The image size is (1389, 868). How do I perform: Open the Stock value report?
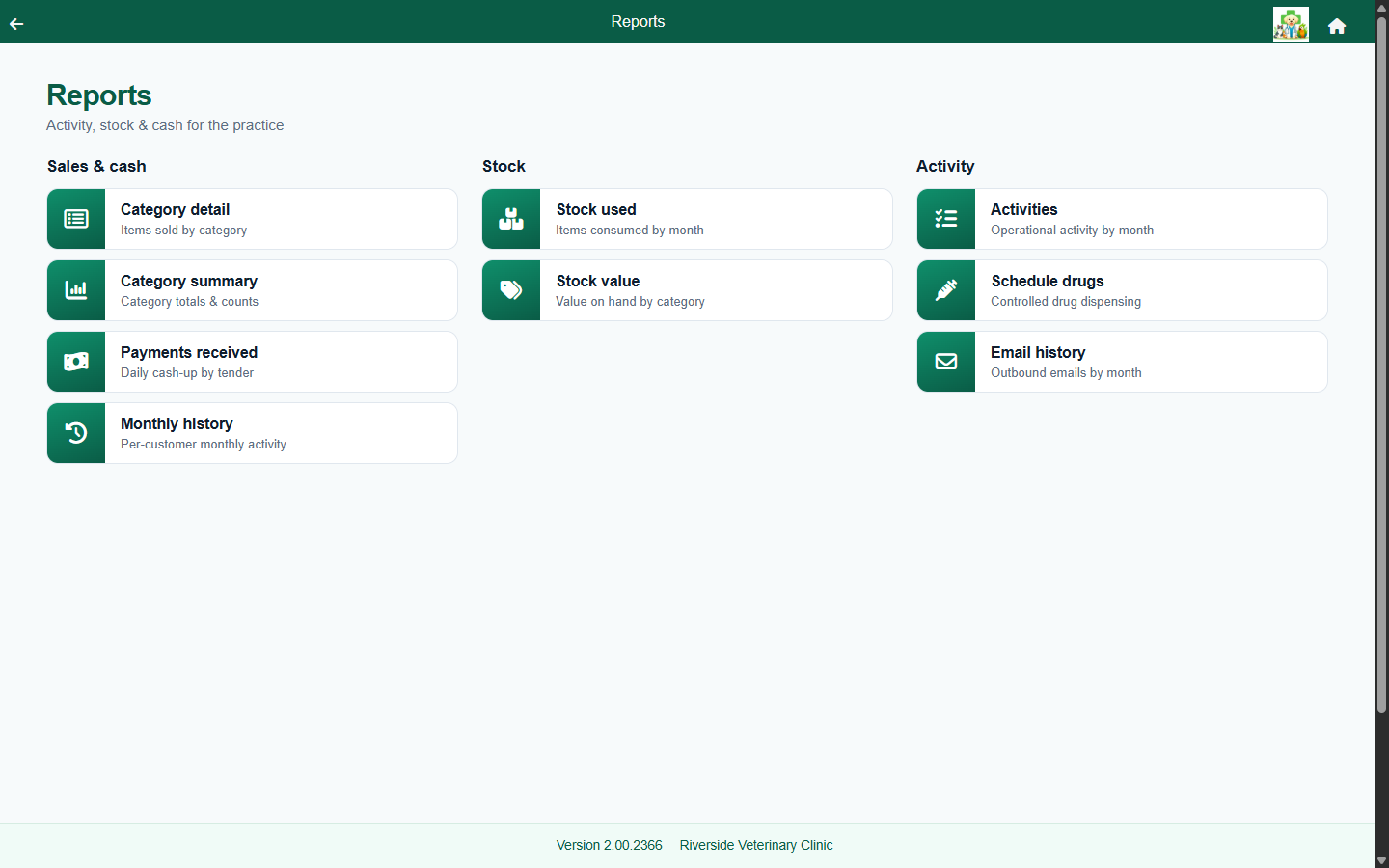(688, 290)
